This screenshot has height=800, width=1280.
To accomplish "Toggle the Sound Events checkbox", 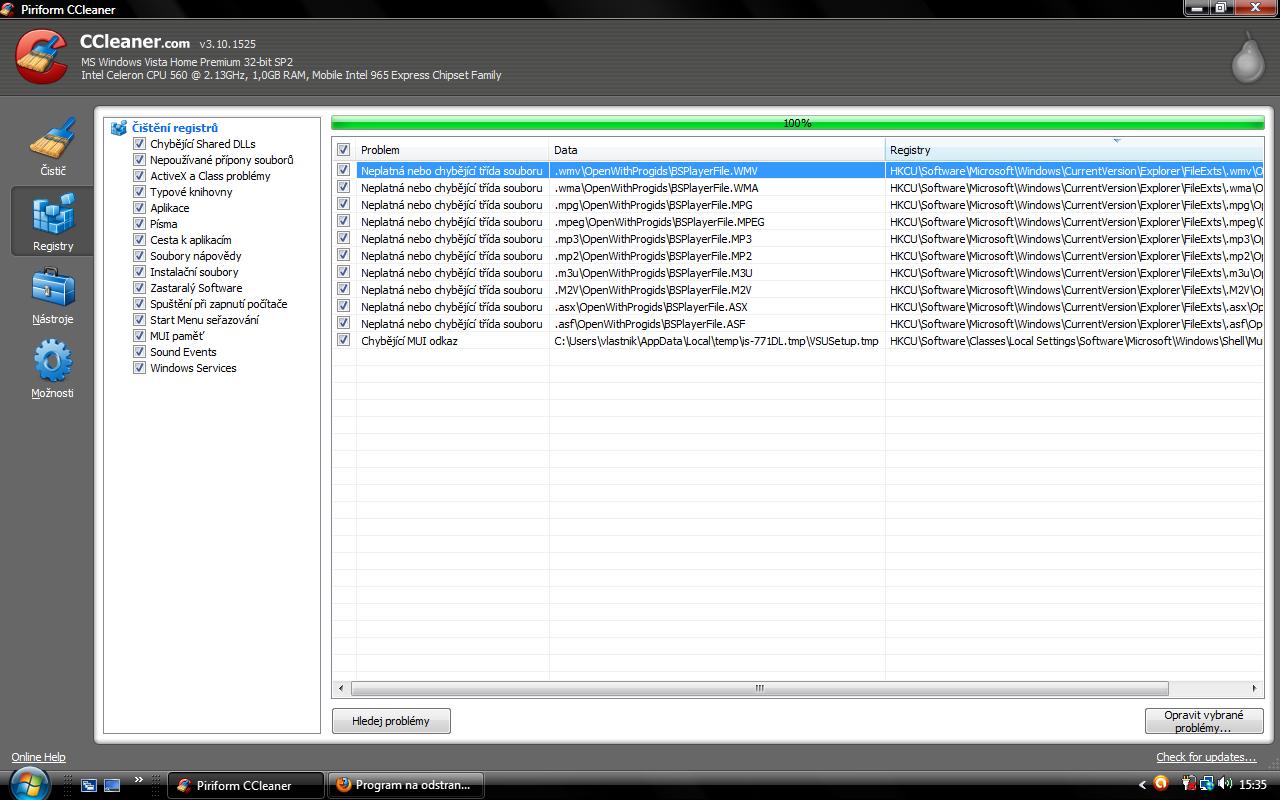I will 140,352.
